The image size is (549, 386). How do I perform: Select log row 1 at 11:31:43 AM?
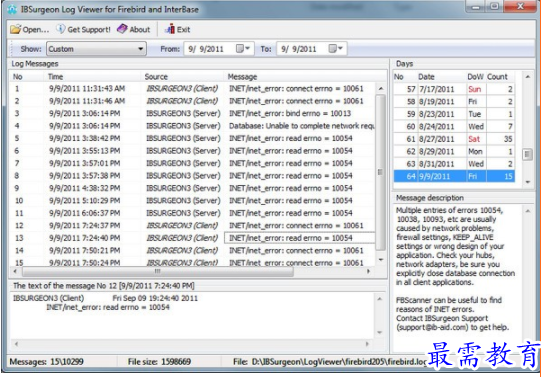[193, 89]
